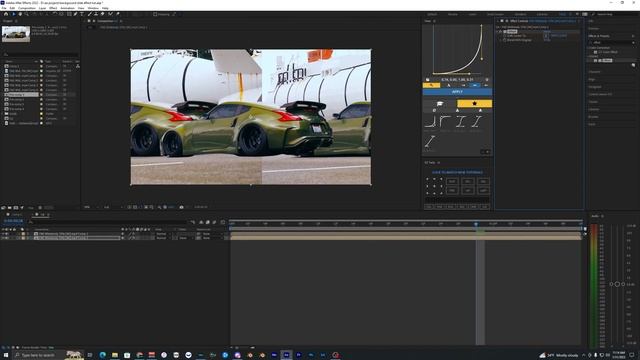Click the Effects & Presets search field
Image resolution: width=640 pixels, height=360 pixels.
(x=610, y=42)
